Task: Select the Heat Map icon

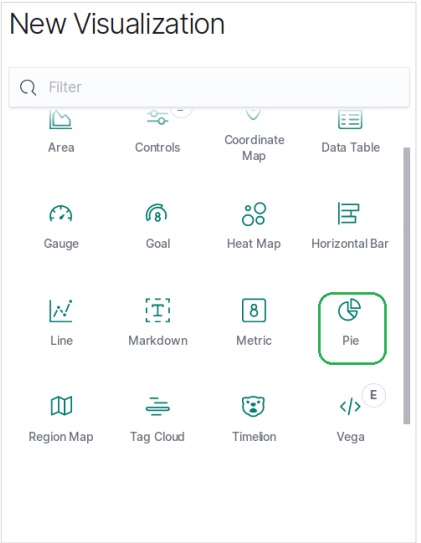Action: [x=254, y=214]
